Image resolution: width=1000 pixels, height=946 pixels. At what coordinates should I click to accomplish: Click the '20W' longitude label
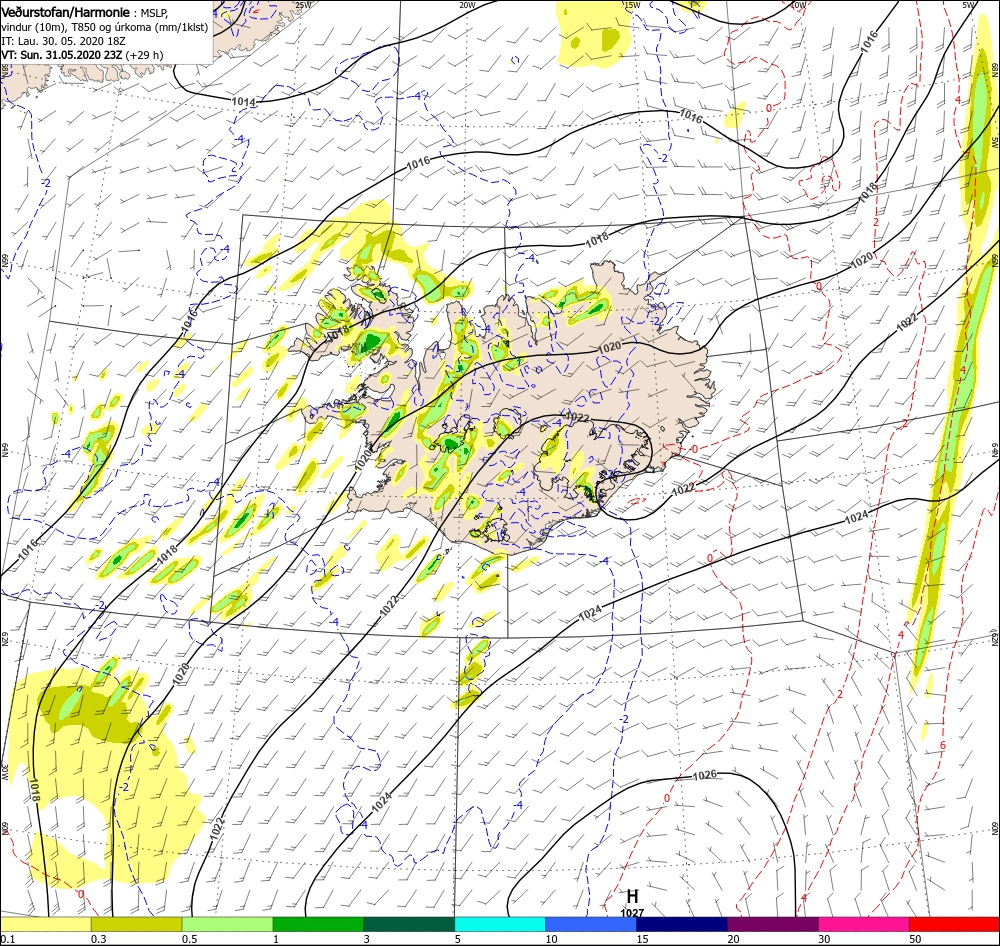467,4
